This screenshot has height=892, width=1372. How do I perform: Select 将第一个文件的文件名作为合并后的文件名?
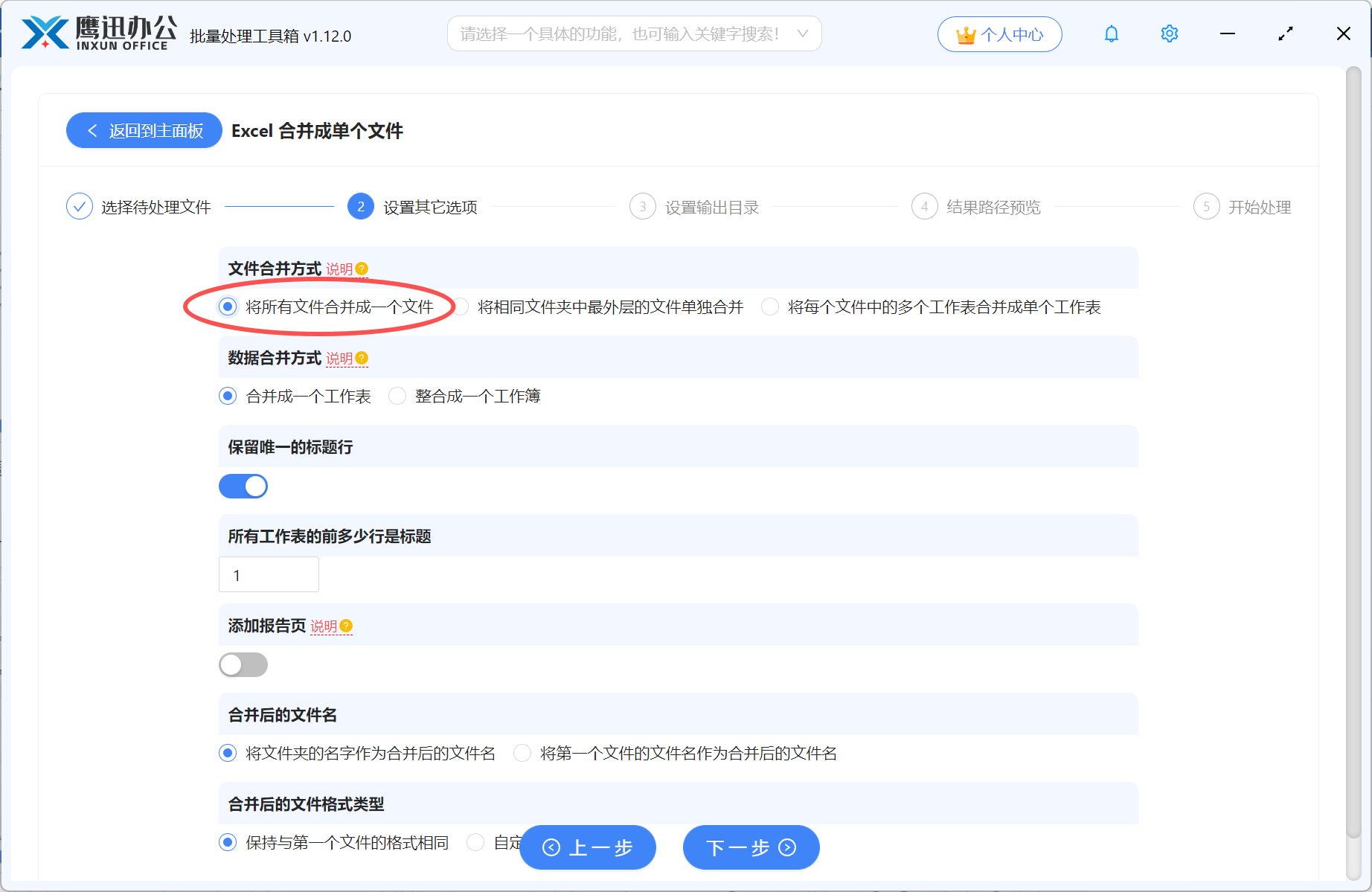(x=522, y=753)
